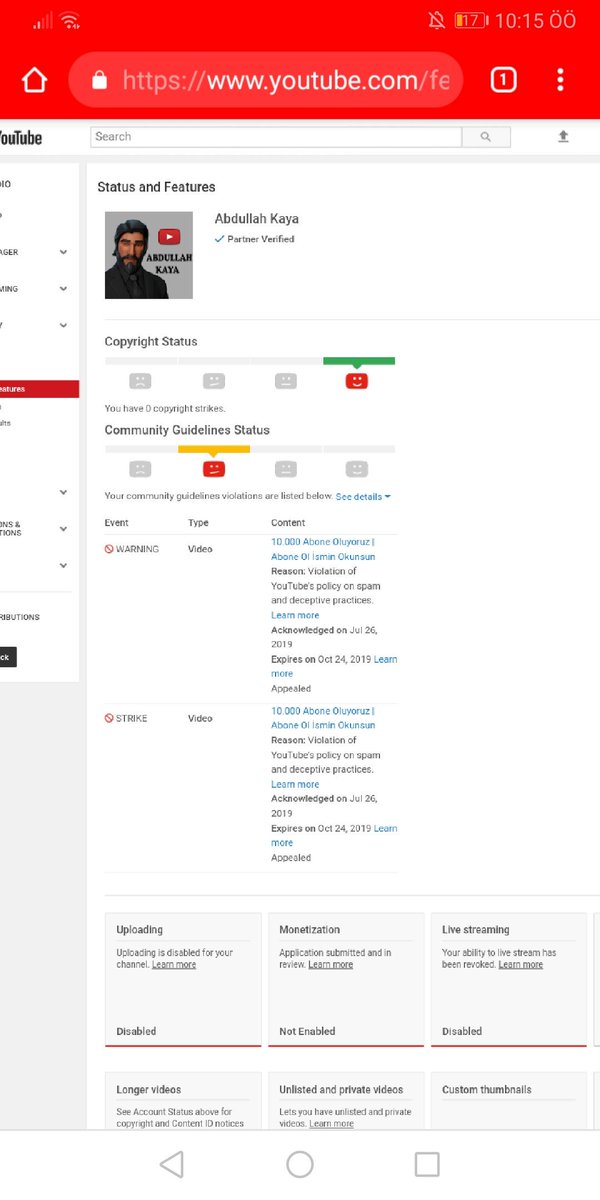Click Learn more in the Uploading card
Viewport: 600px width, 1200px height.
tap(174, 965)
